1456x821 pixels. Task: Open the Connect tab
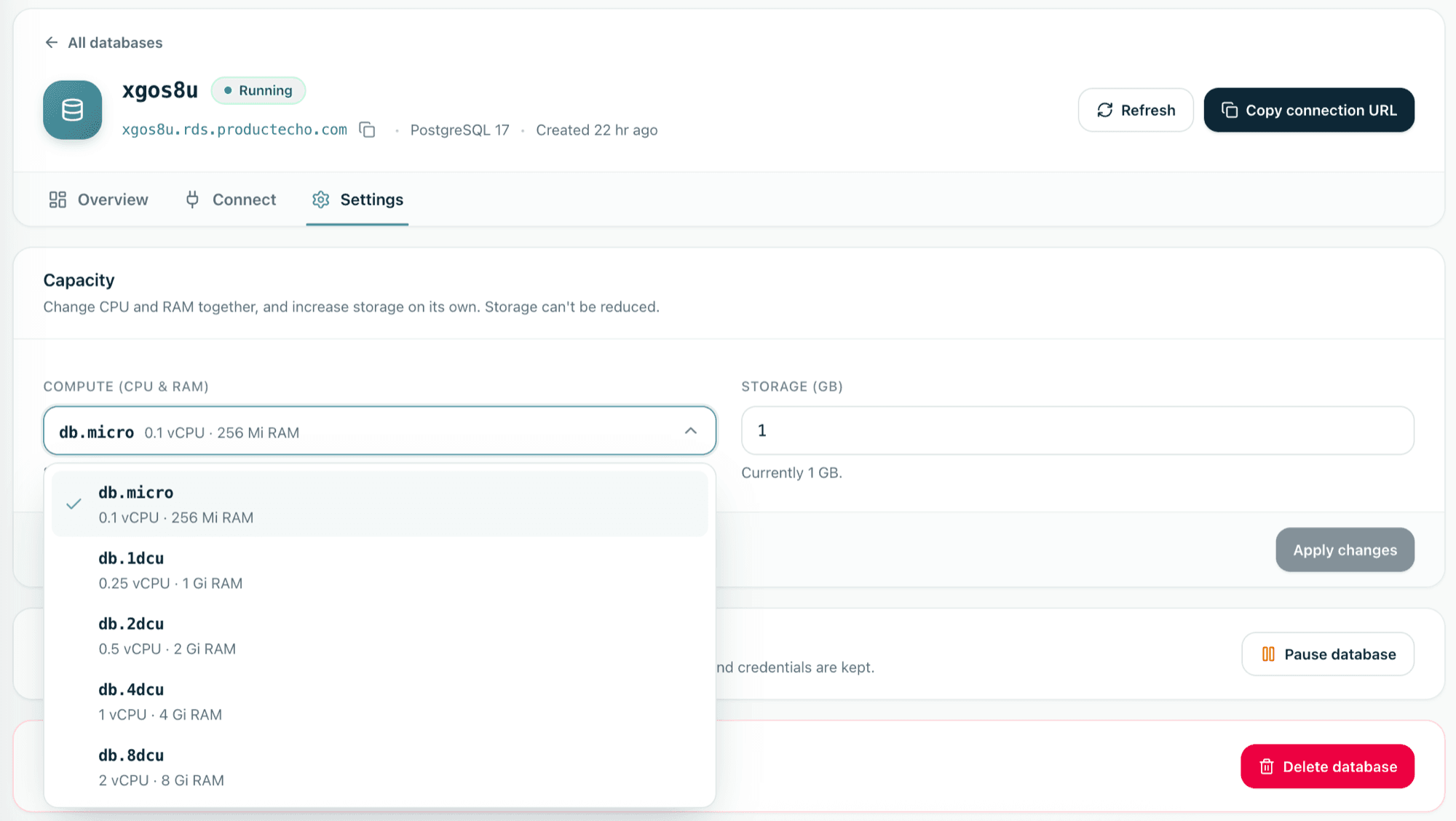pyautogui.click(x=230, y=199)
